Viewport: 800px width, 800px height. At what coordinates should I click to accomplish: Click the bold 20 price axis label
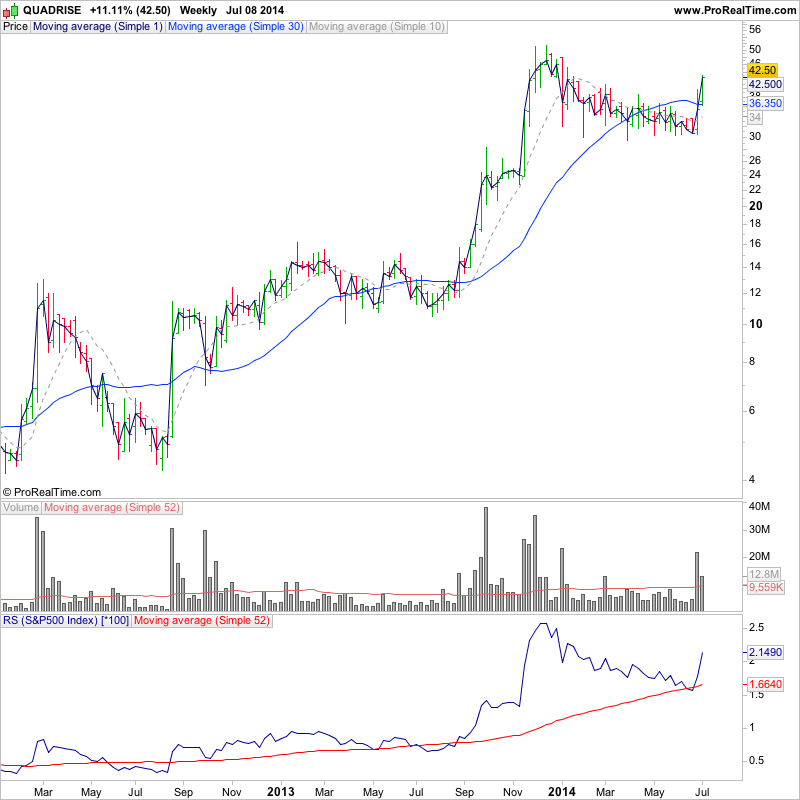[x=756, y=206]
